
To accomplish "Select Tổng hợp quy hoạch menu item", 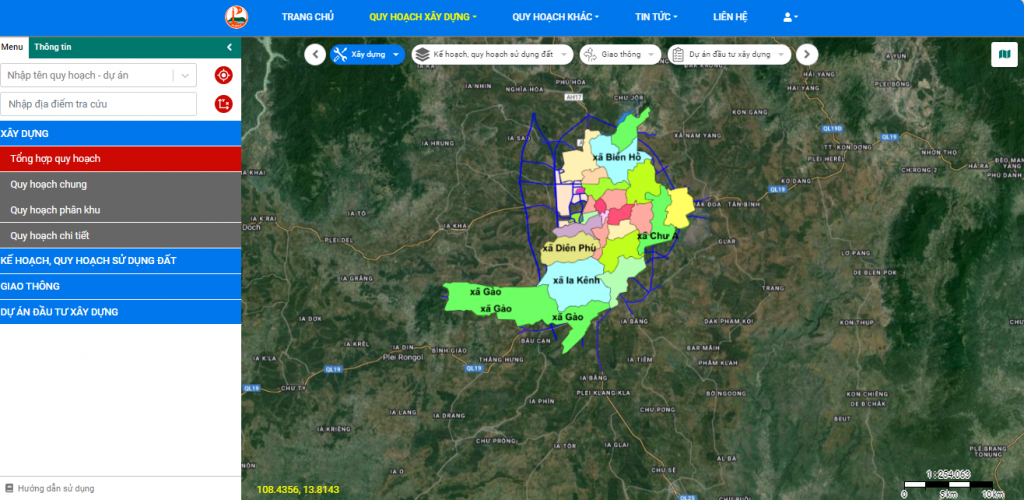I will point(120,159).
